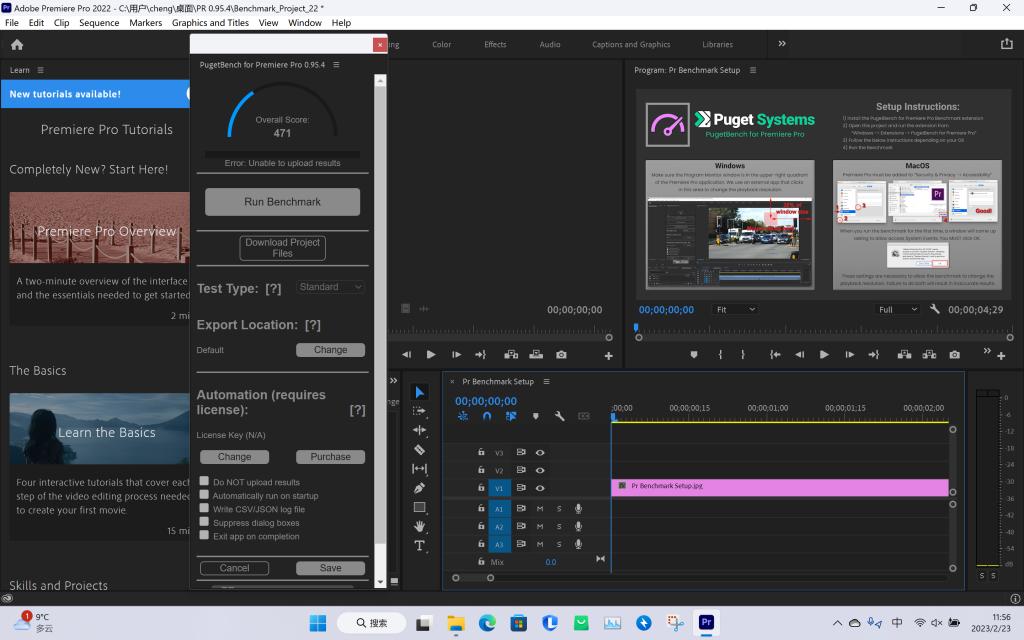Open the Sequence menu
1024x640 pixels.
(98, 22)
